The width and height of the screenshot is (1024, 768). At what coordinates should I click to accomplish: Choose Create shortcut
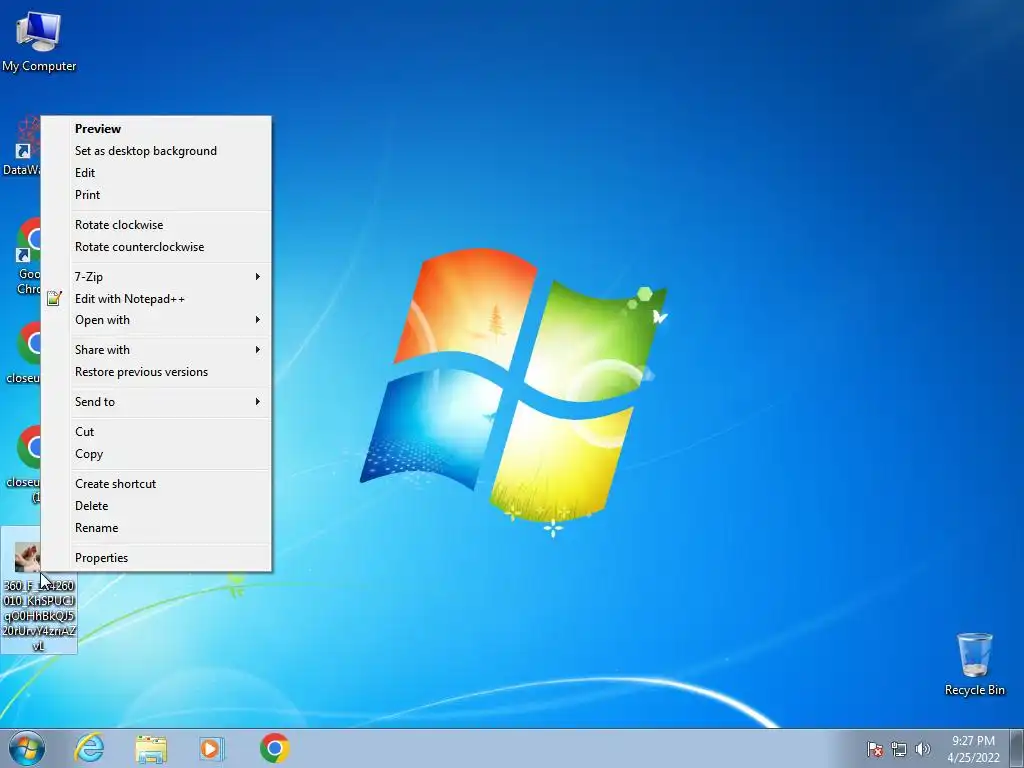pos(156,484)
